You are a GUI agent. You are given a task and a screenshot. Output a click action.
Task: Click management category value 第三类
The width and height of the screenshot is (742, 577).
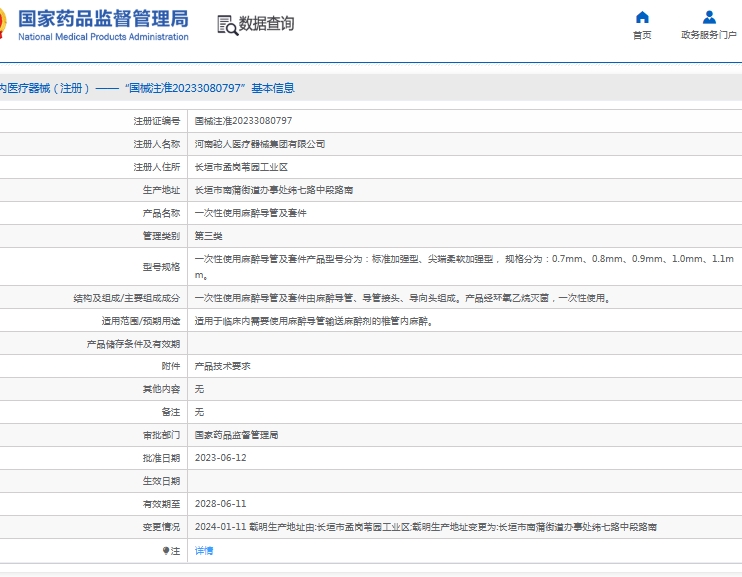point(208,236)
